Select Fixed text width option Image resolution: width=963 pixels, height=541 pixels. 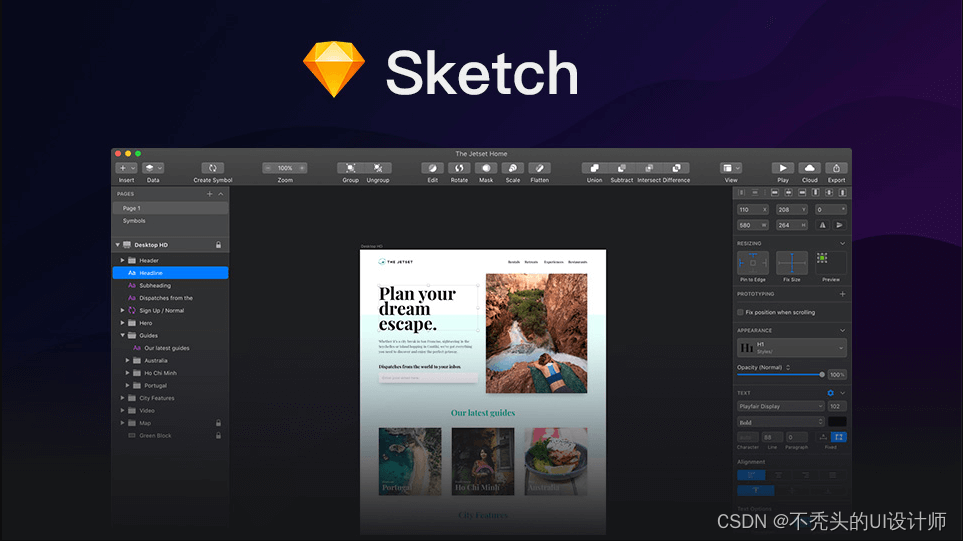tap(839, 437)
